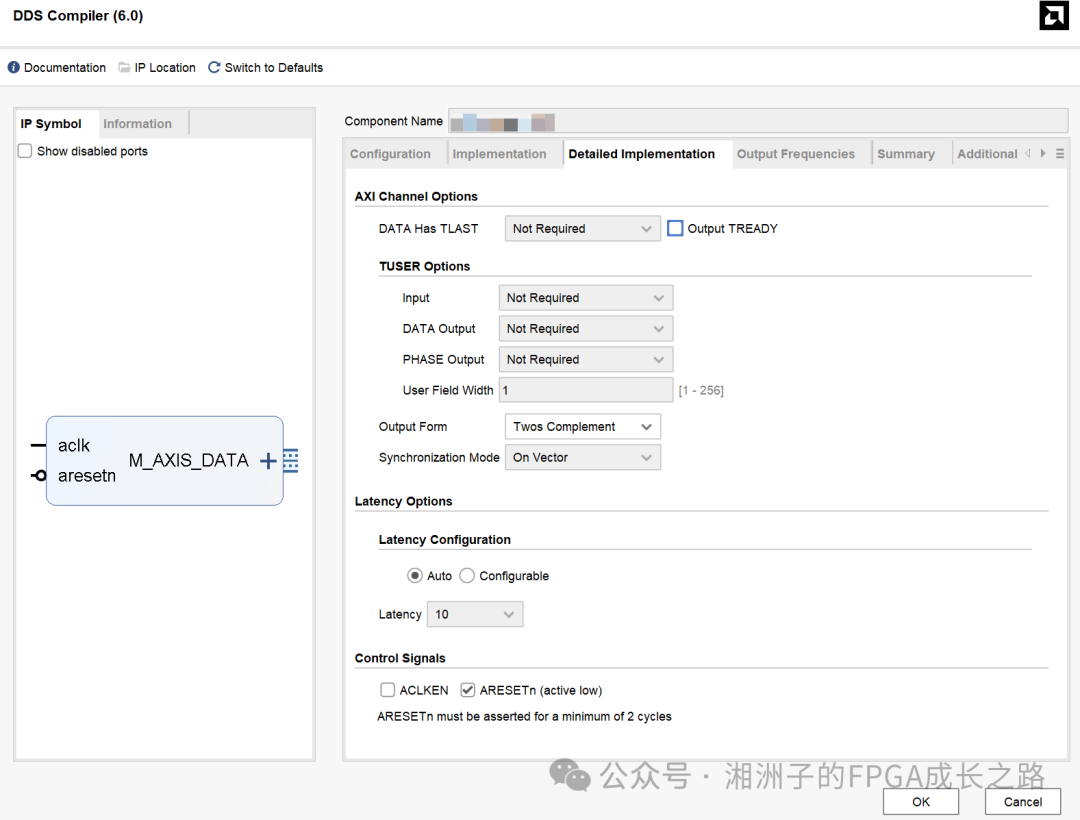Click the TUSER Options heading

coord(424,266)
